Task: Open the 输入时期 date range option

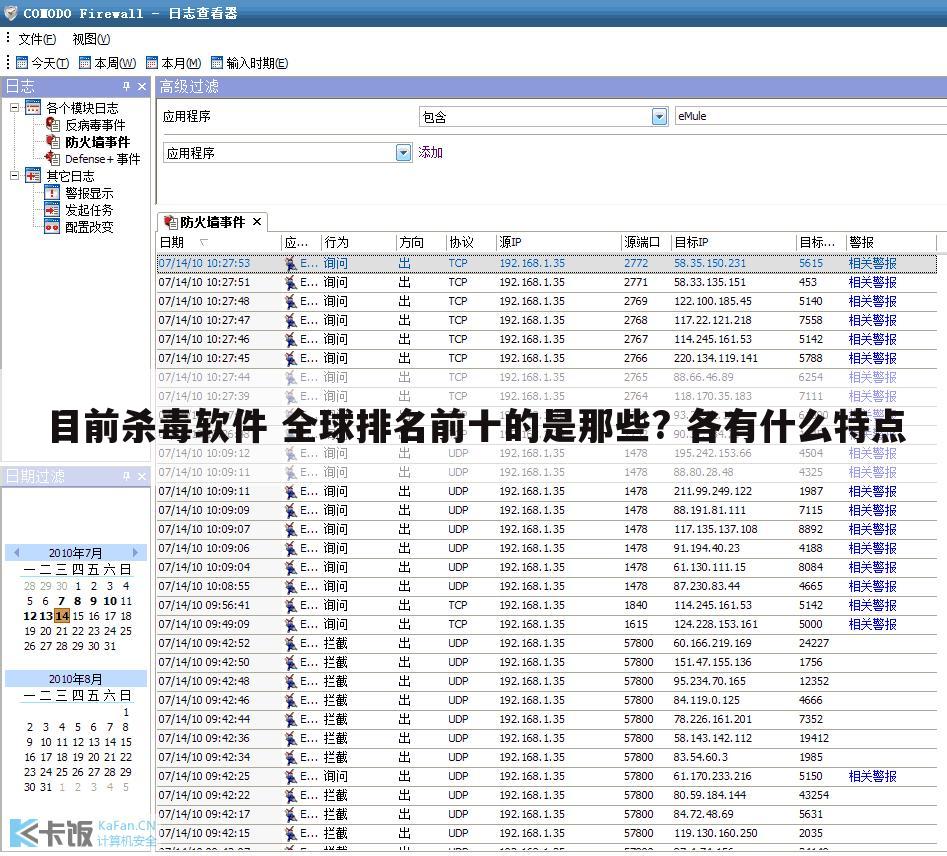Action: [249, 63]
